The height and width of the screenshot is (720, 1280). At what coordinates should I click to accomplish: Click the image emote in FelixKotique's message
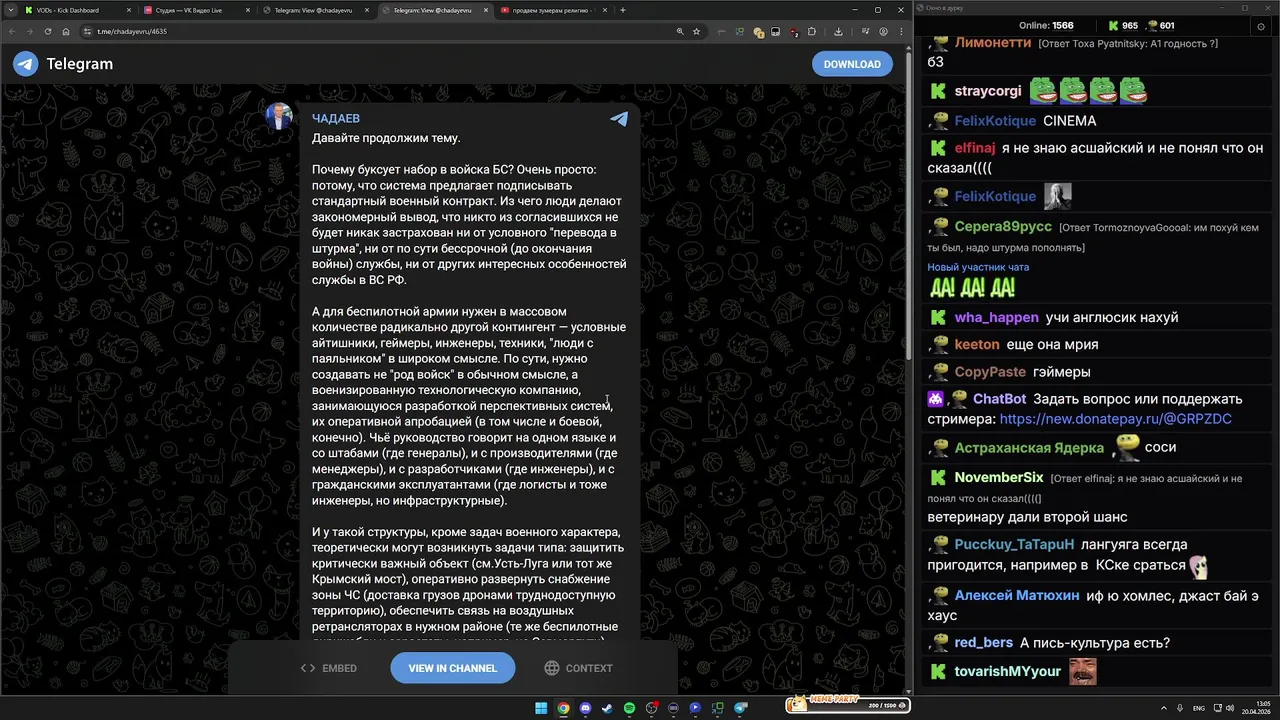point(1058,196)
